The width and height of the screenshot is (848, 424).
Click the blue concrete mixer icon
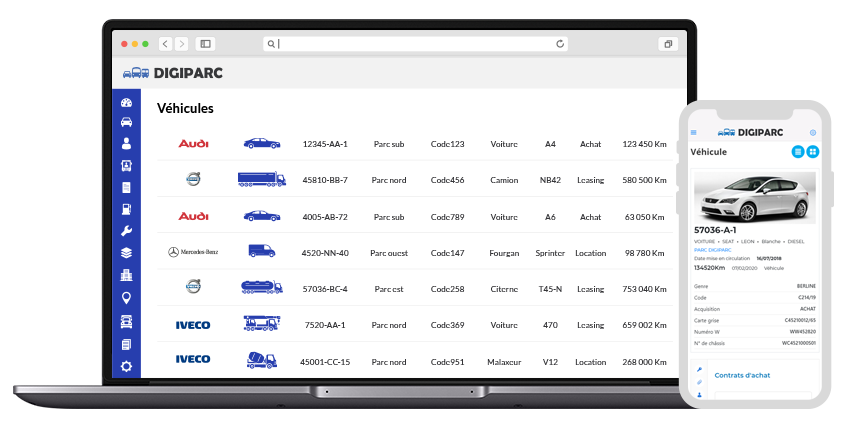[x=262, y=360]
